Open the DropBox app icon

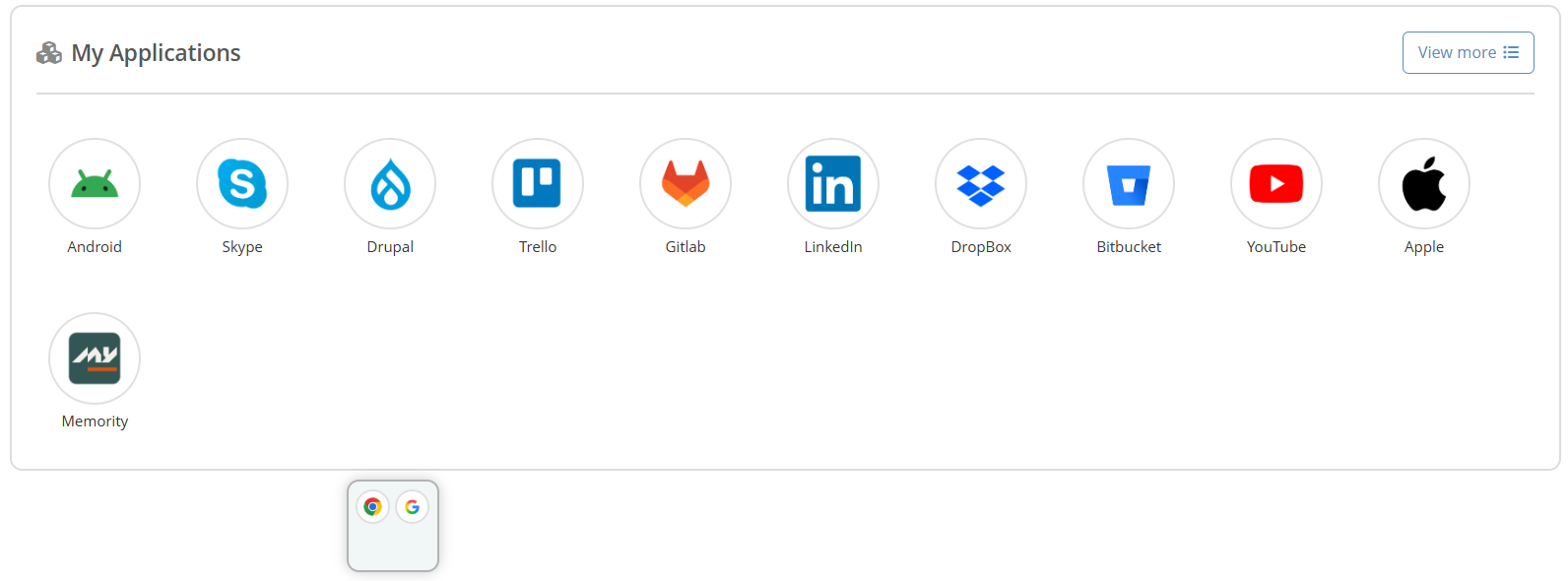point(981,184)
